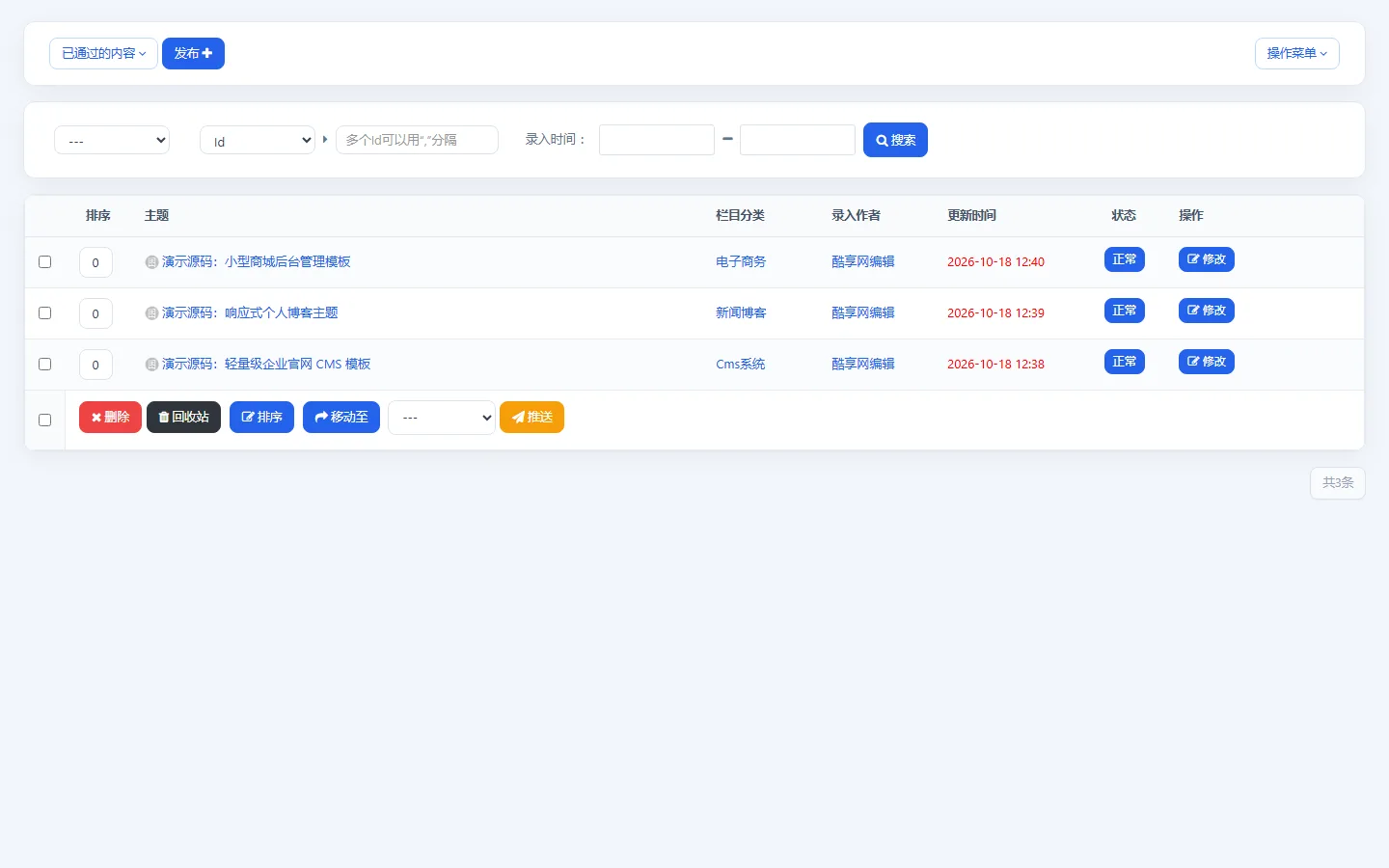Toggle 正常 status of 轻量级企业官网 CMS 模板

point(1125,362)
